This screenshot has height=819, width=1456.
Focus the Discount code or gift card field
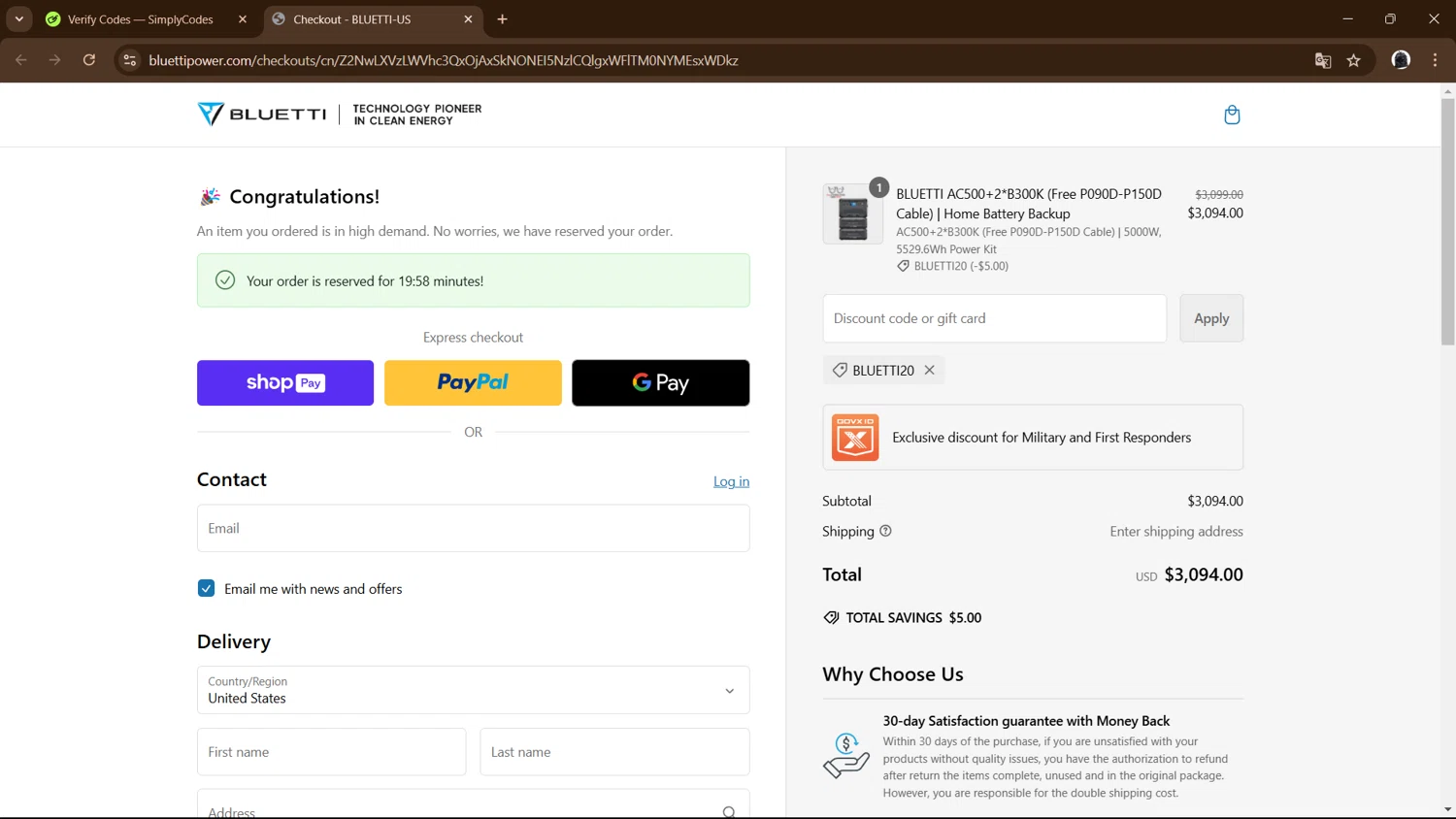(x=994, y=318)
